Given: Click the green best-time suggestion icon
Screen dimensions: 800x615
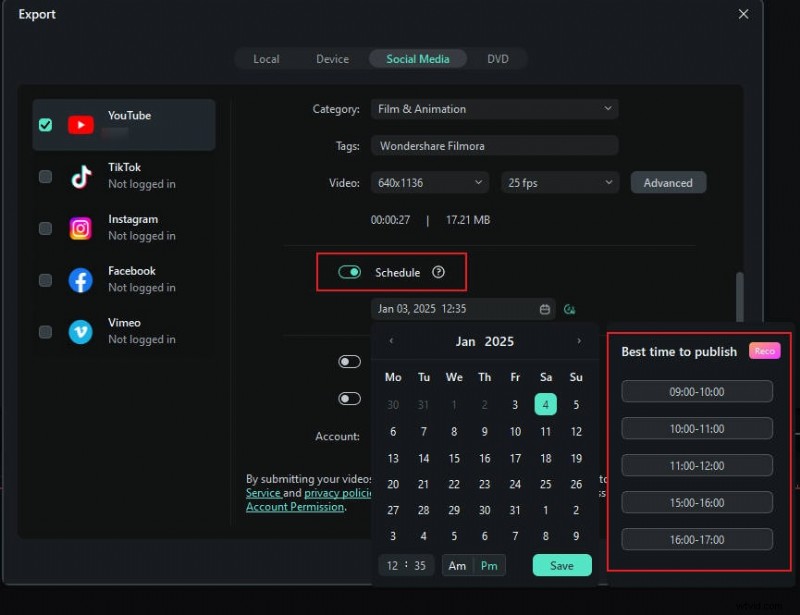Looking at the screenshot, I should (x=569, y=309).
